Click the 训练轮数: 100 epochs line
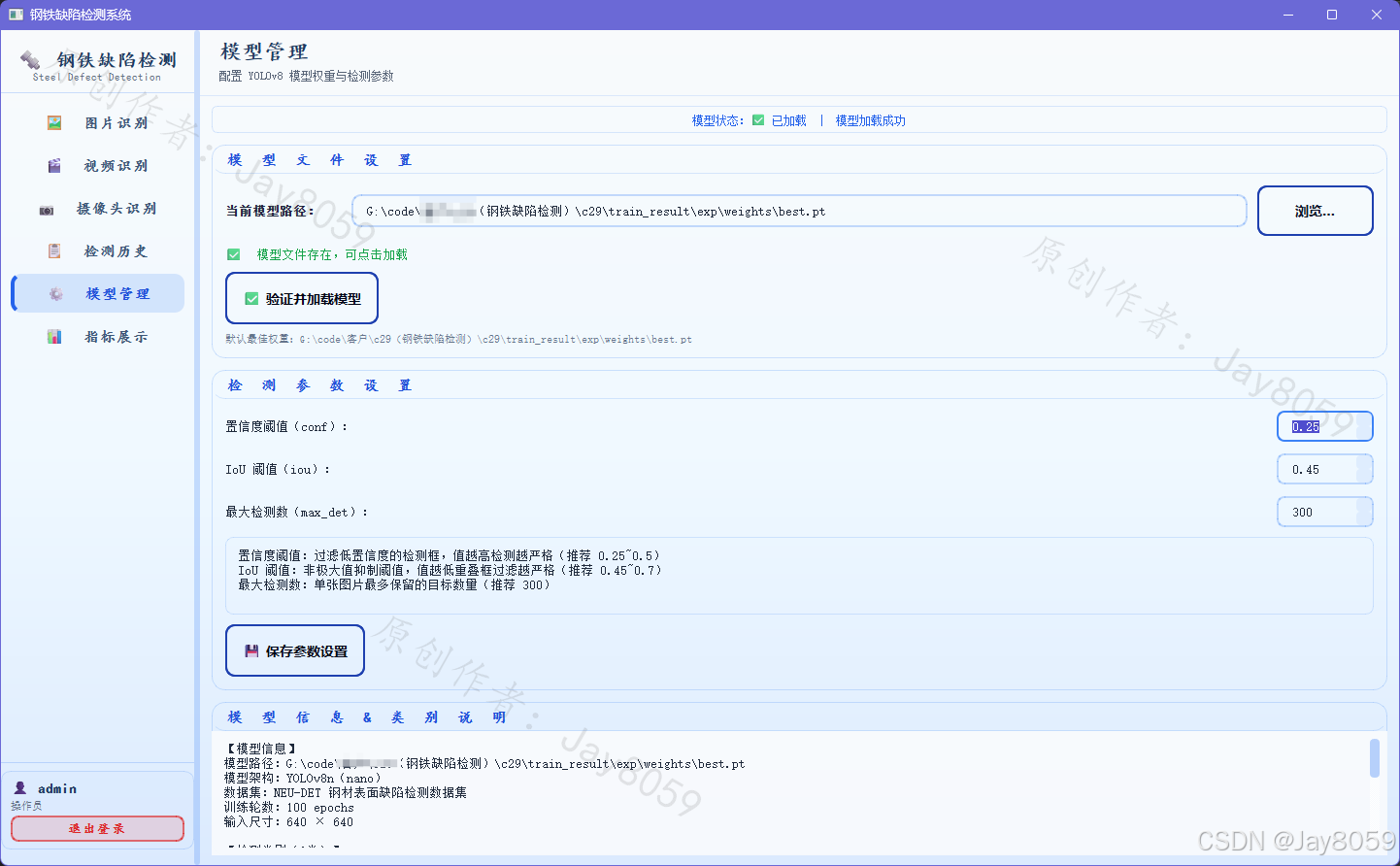This screenshot has width=1400, height=866. pos(288,807)
